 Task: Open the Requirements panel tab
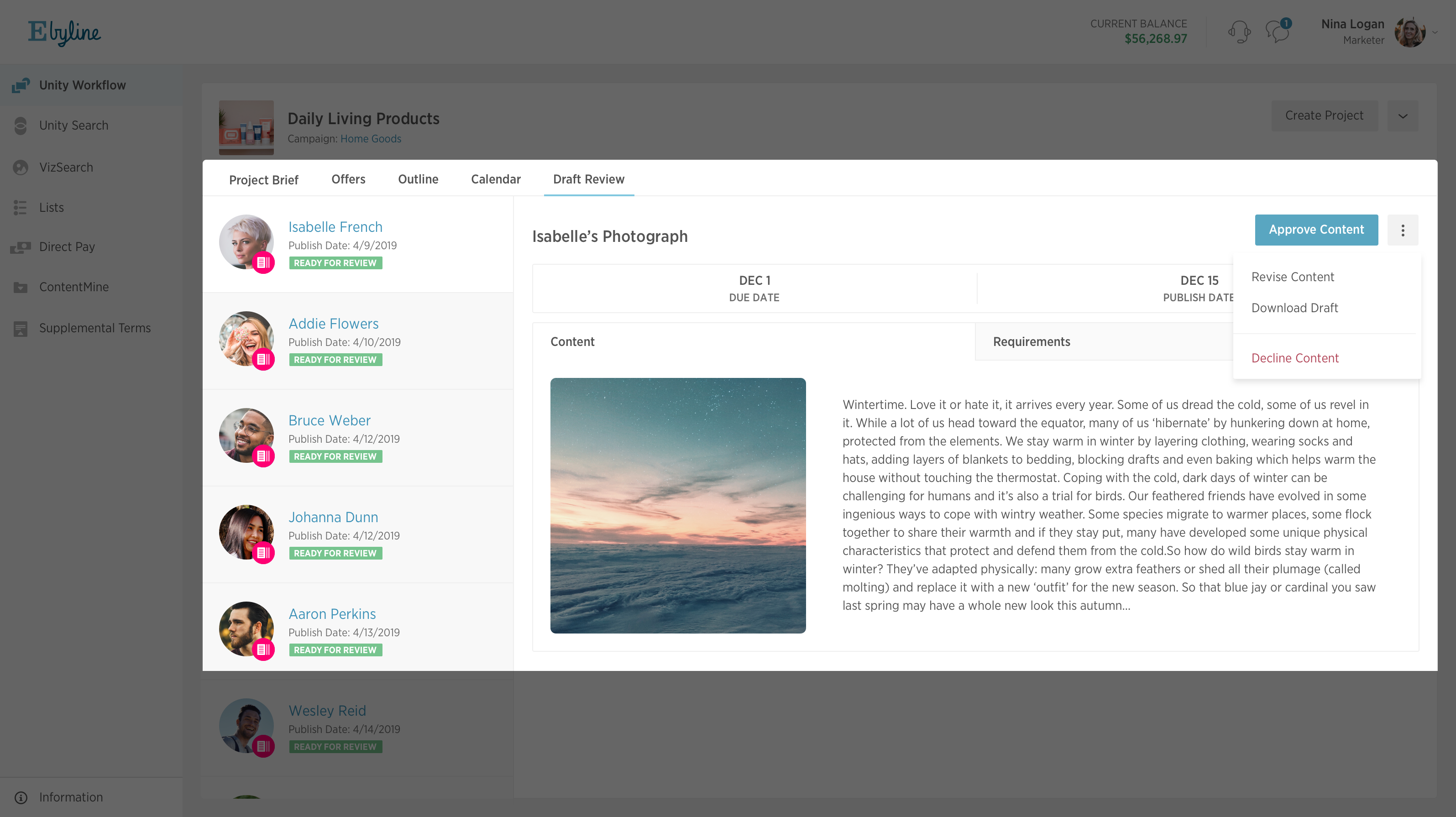pos(1103,341)
